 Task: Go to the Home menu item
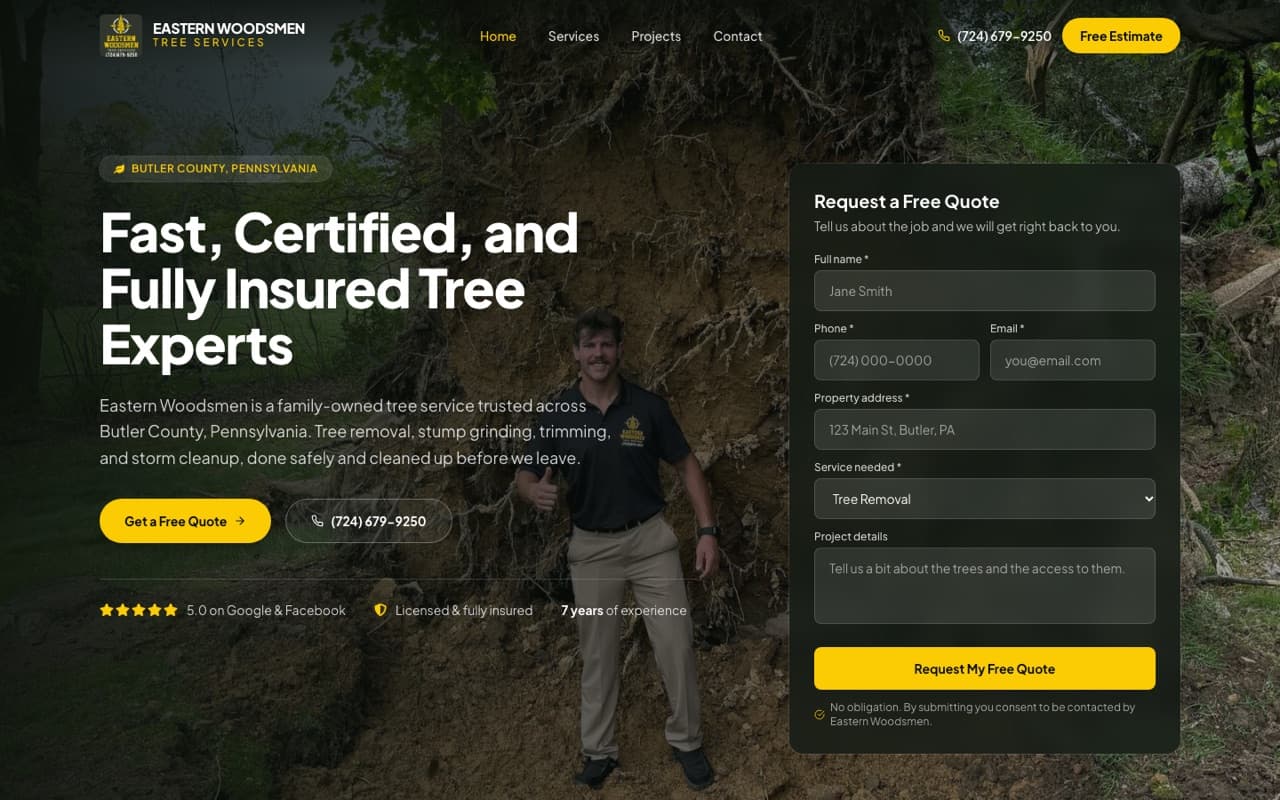[x=498, y=36]
